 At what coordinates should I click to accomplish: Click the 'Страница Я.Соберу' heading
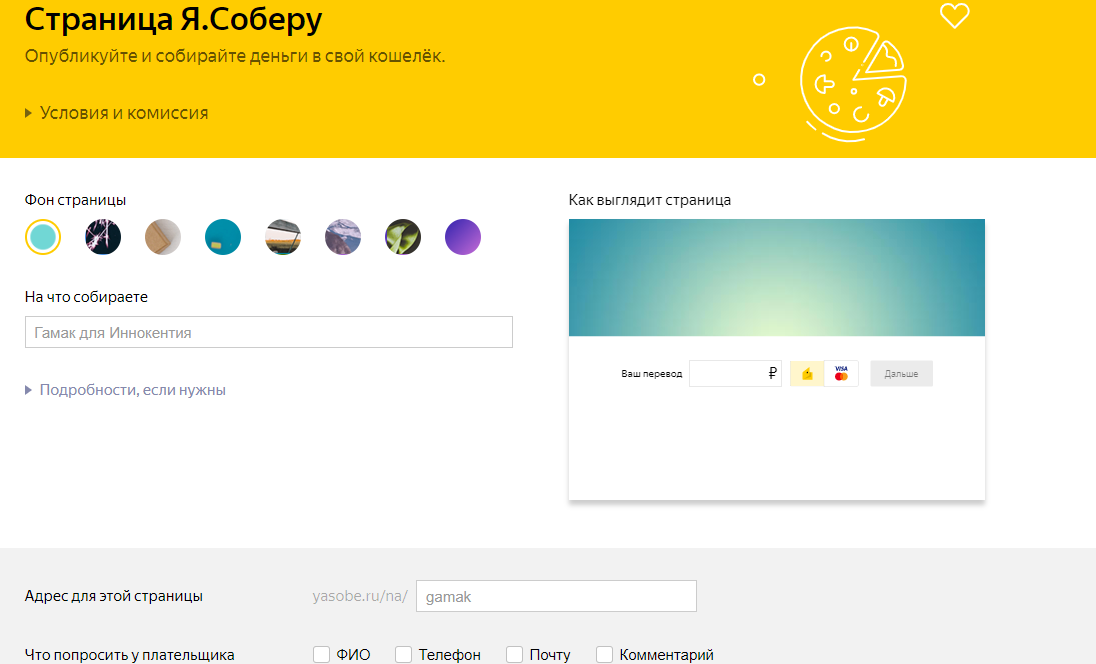(x=173, y=19)
